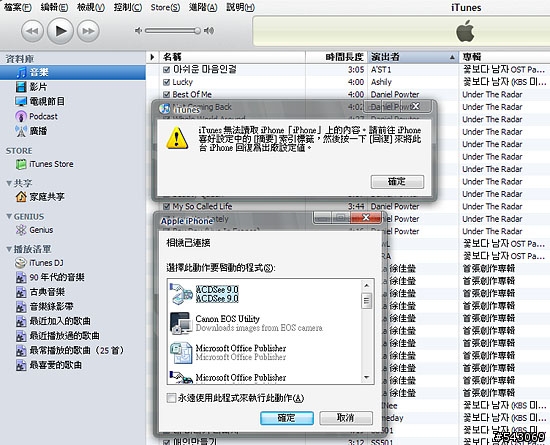This screenshot has width=550, height=445.
Task: Click program list scrollbar down arrow
Action: point(367,377)
